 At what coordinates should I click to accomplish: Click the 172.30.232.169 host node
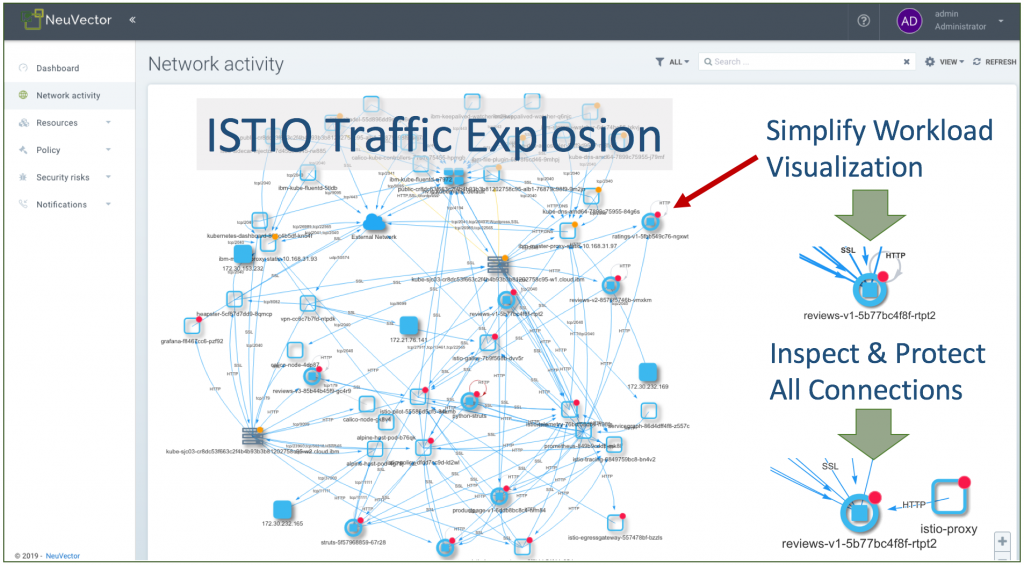click(x=647, y=372)
